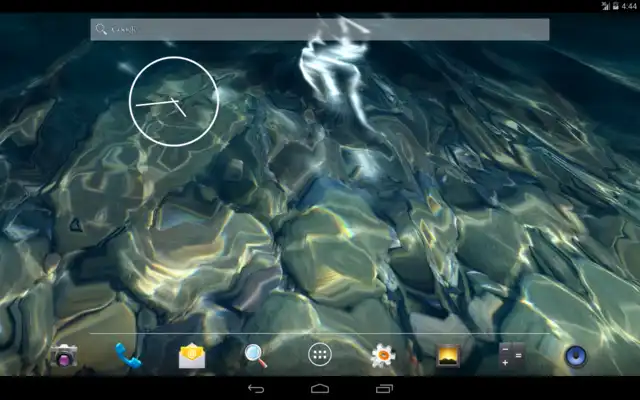640x400 pixels.
Task: Open the Gallery picture app
Action: (x=448, y=356)
